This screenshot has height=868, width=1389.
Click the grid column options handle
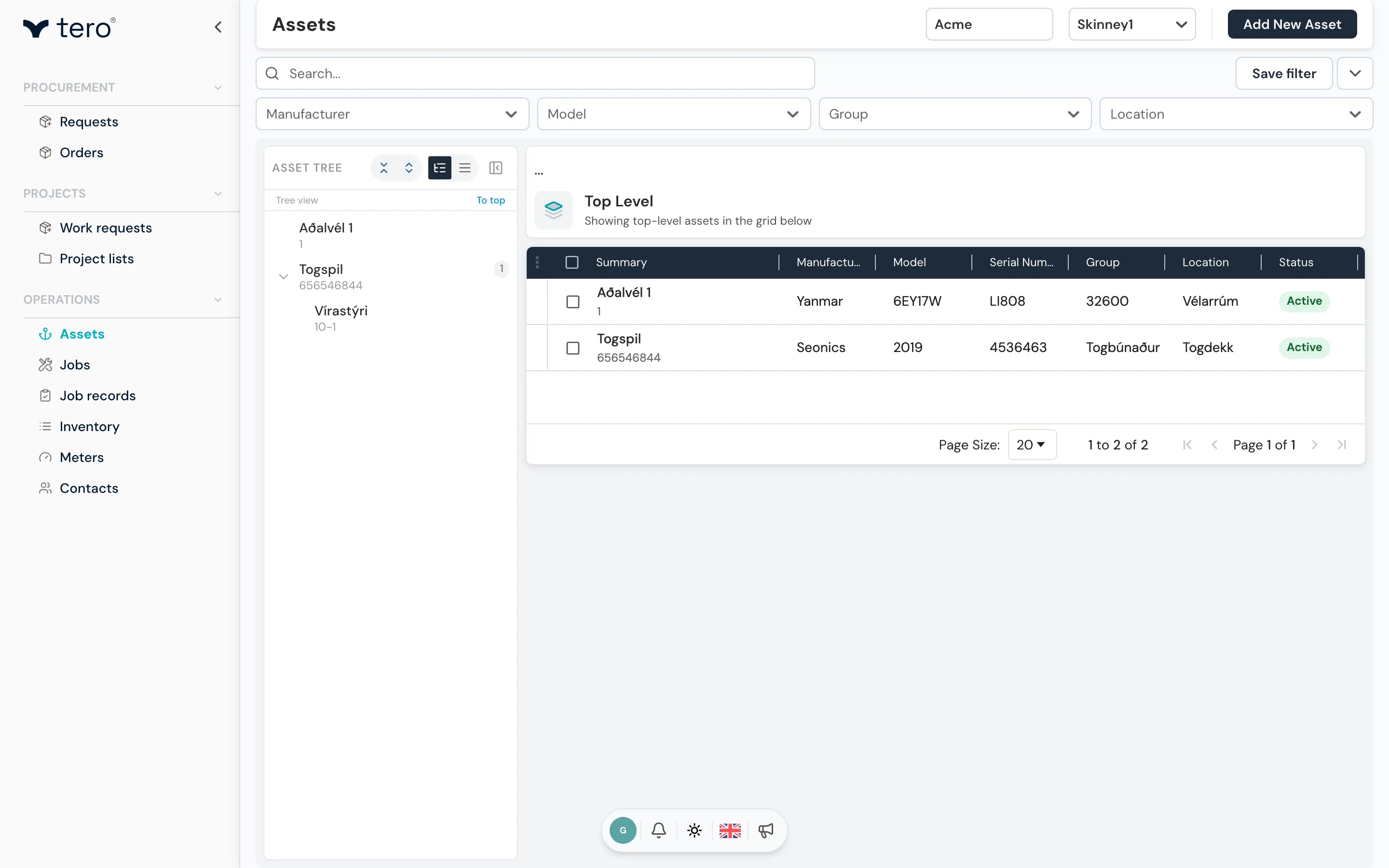tap(537, 262)
